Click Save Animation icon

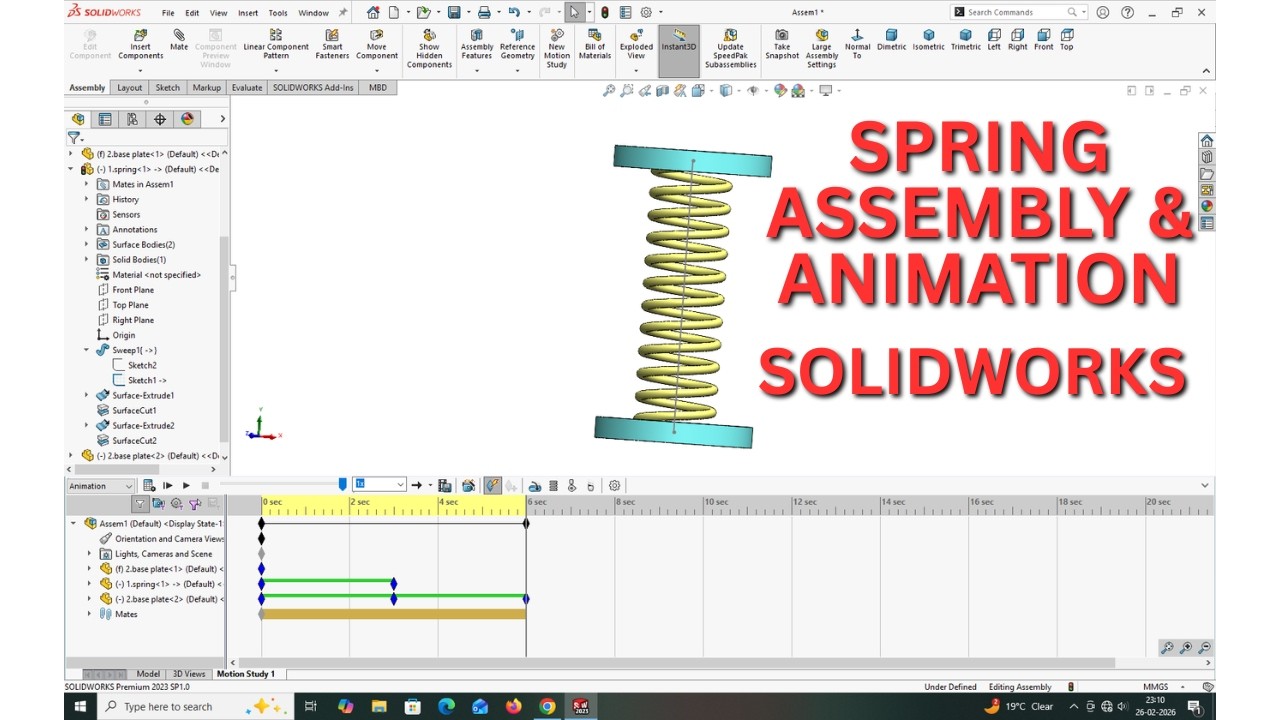445,485
